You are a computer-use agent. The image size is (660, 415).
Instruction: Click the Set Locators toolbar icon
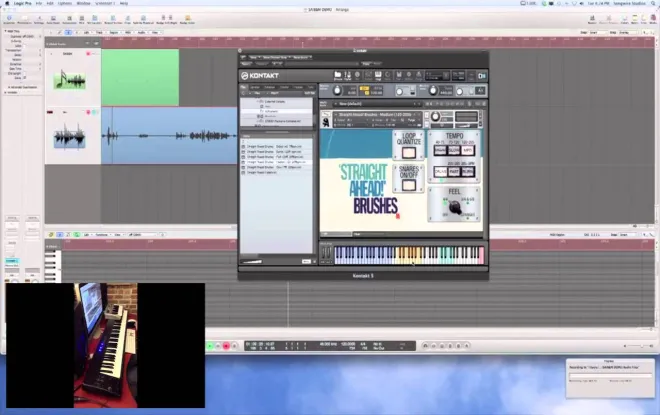tap(94, 19)
